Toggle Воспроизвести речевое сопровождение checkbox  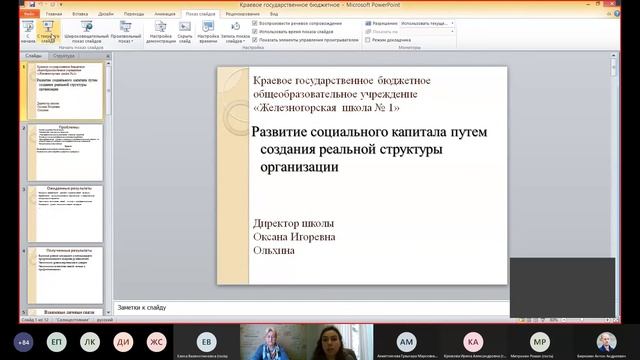[255, 23]
